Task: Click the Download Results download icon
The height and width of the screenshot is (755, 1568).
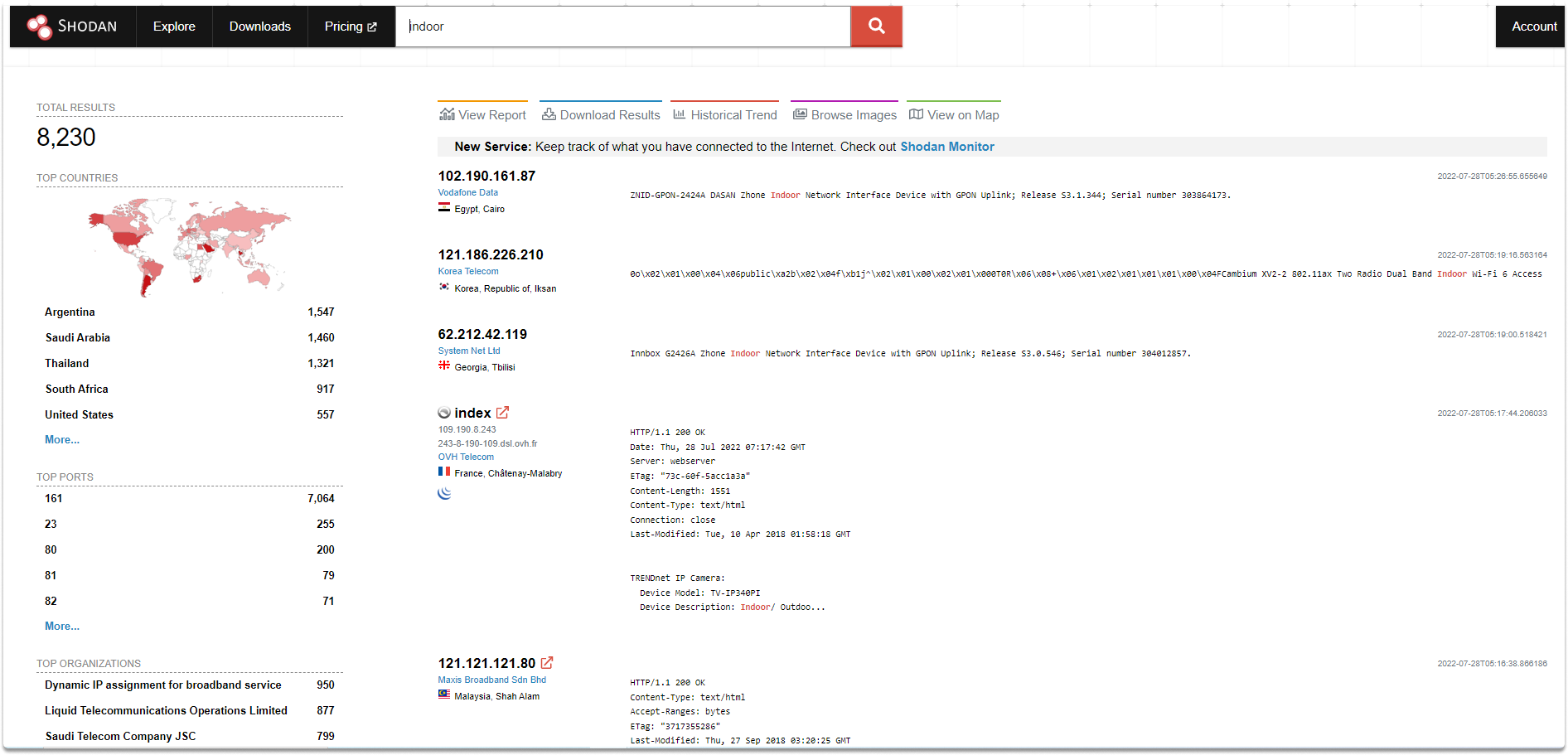Action: tap(549, 114)
